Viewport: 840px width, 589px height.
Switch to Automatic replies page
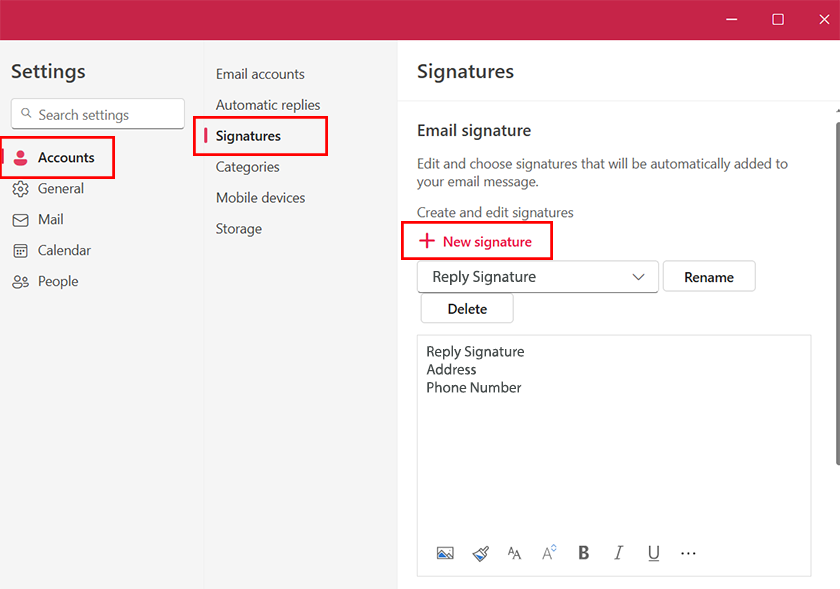coord(267,105)
